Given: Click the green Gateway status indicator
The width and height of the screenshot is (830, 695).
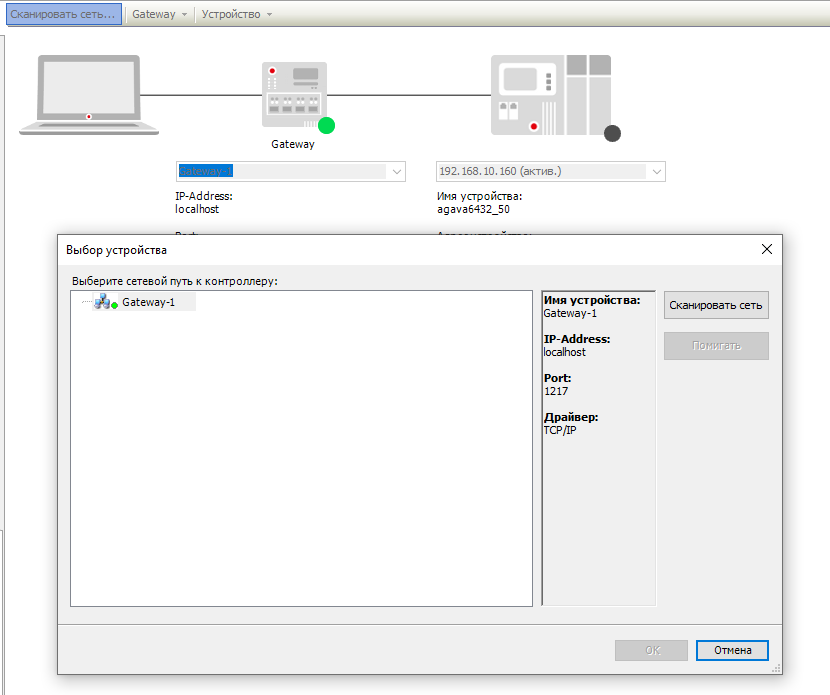Looking at the screenshot, I should (326, 125).
